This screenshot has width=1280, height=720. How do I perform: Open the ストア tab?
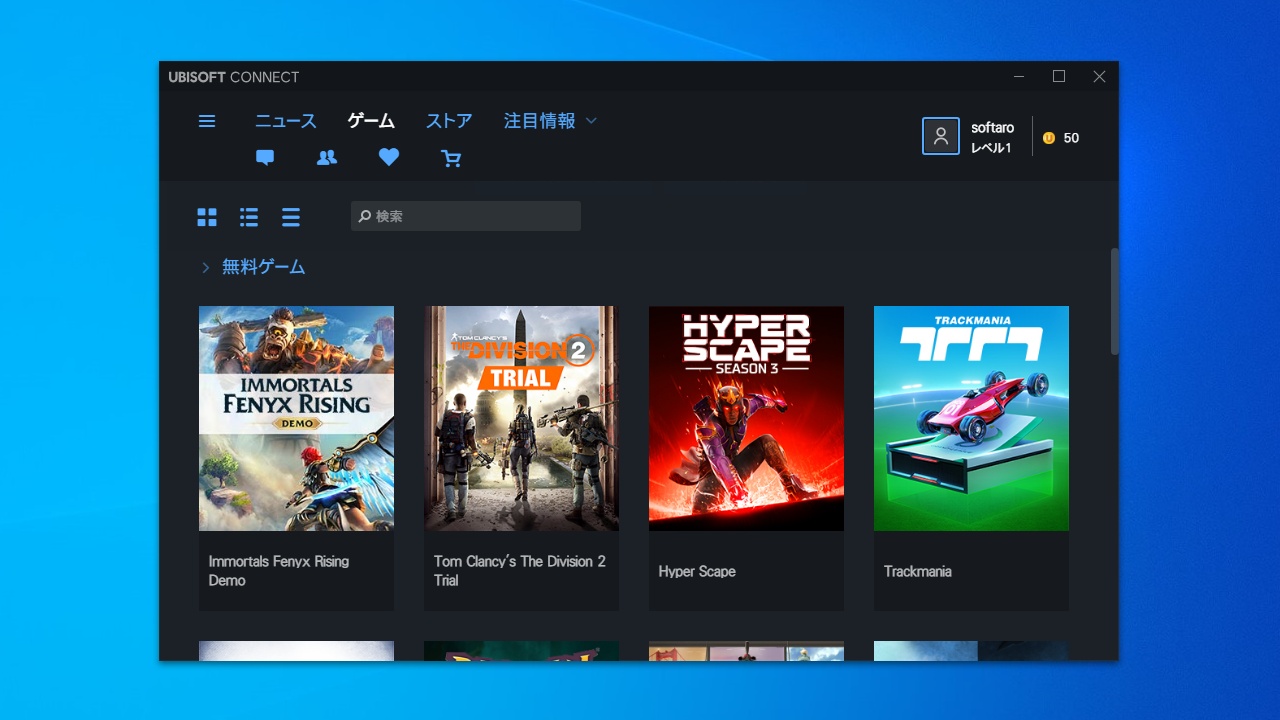(x=449, y=121)
